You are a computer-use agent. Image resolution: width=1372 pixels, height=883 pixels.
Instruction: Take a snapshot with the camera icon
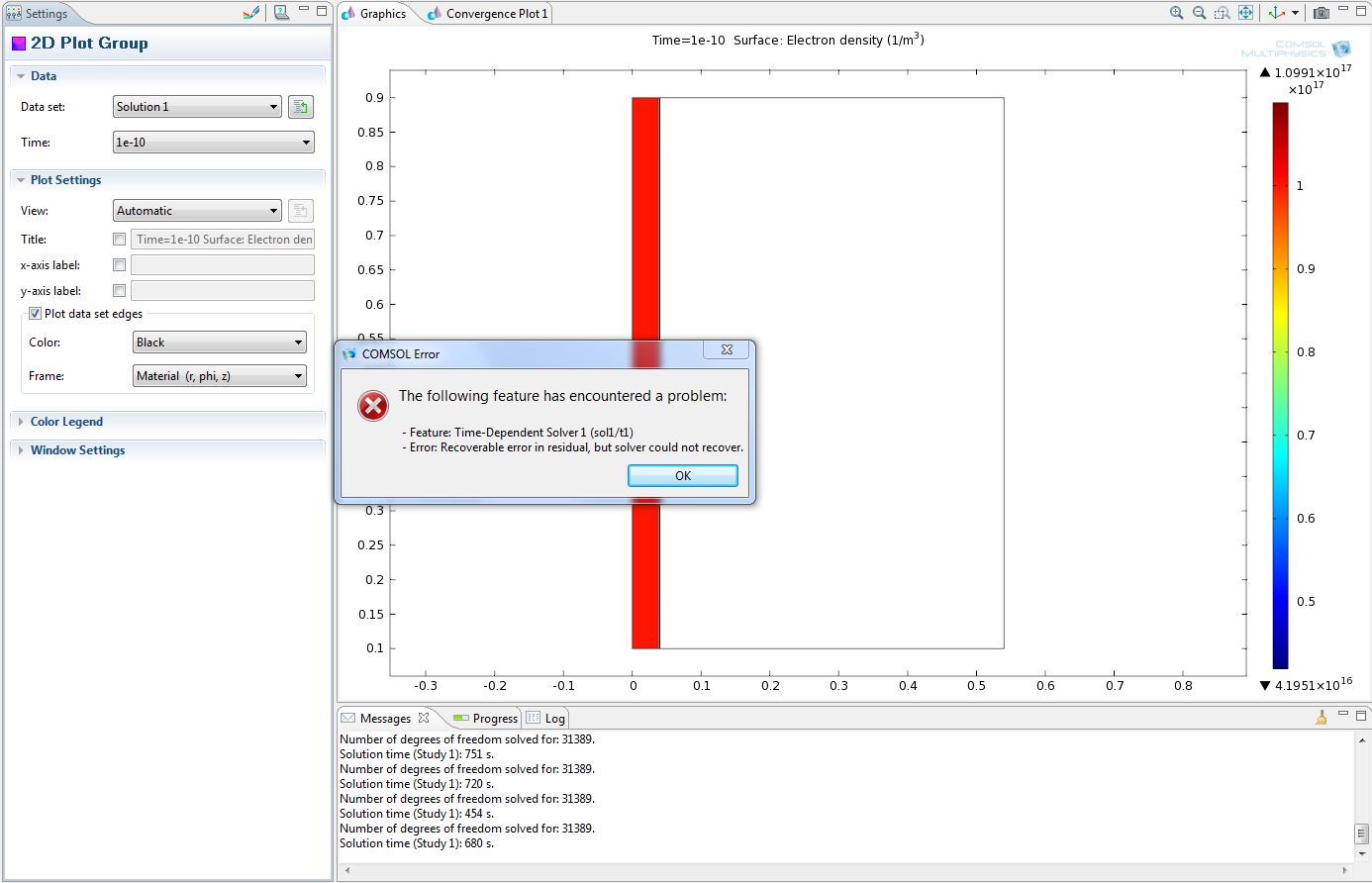(x=1322, y=13)
